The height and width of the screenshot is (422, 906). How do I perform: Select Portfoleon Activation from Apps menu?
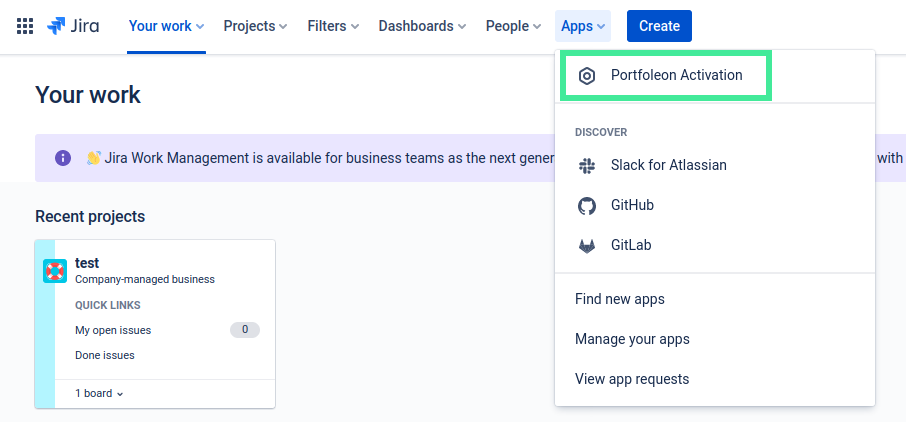[715, 76]
